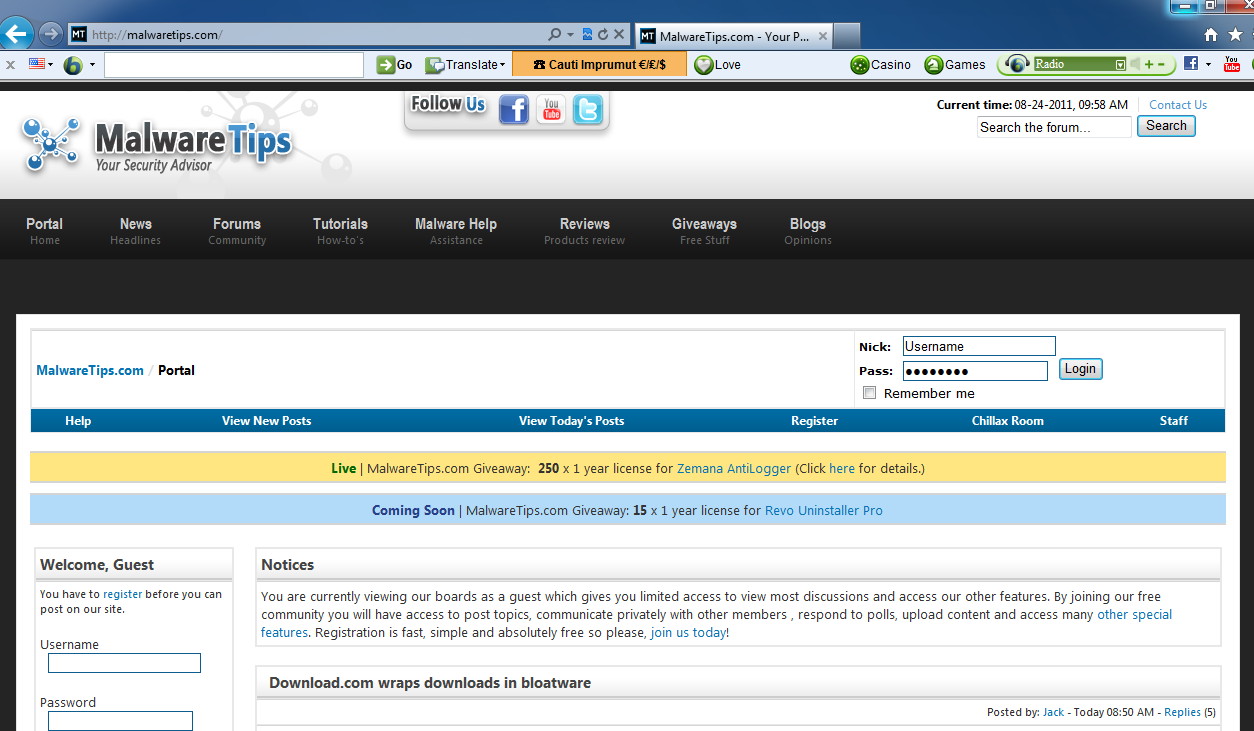Click the Facebook icon in the toolbar

point(1191,64)
